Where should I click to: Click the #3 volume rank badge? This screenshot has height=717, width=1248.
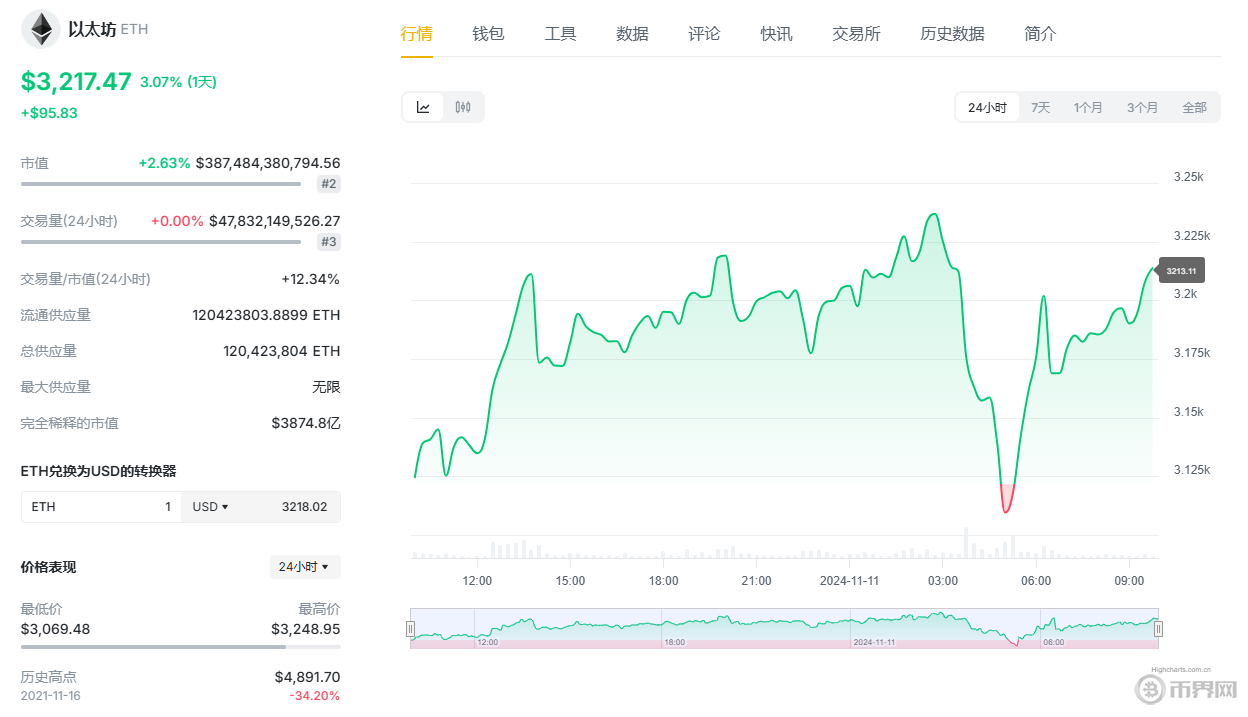coord(329,242)
